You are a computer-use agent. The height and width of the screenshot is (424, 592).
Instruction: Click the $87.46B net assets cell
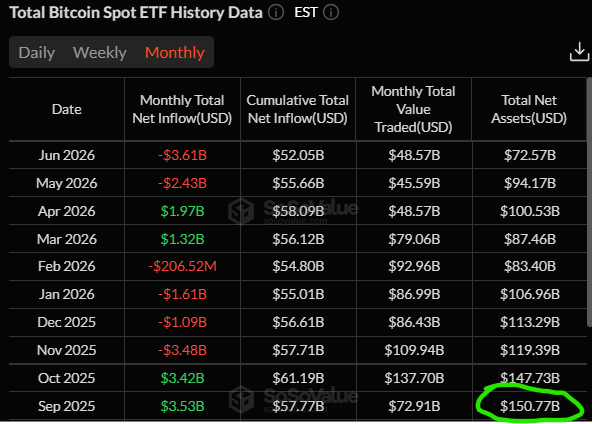530,239
